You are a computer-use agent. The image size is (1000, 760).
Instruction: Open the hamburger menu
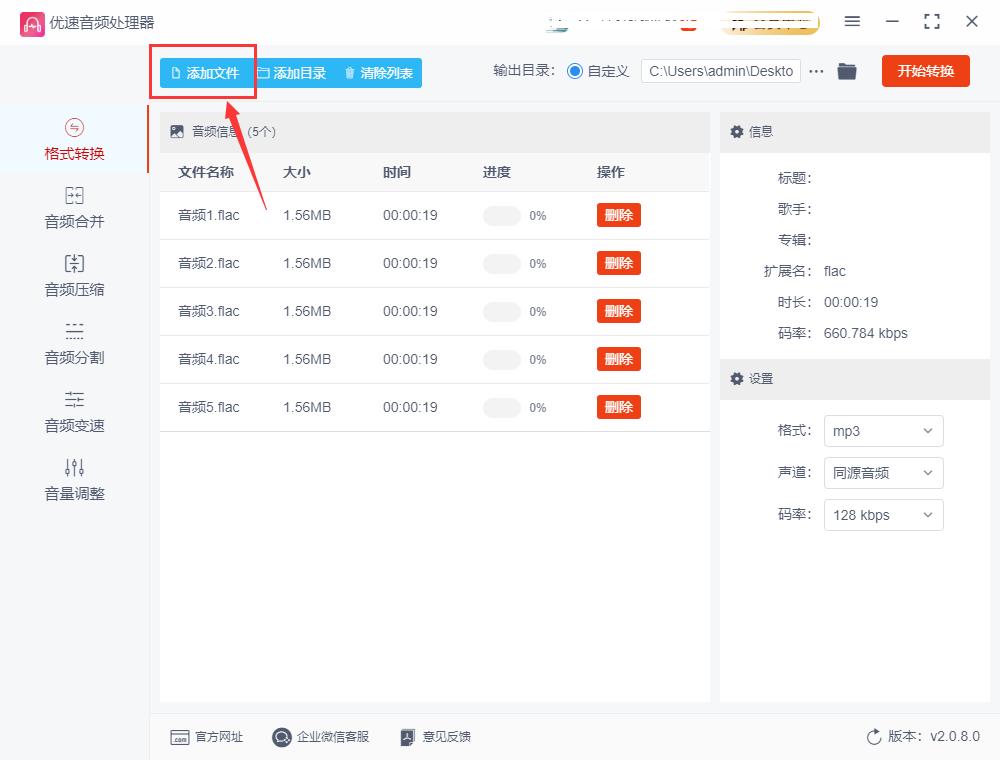[853, 19]
